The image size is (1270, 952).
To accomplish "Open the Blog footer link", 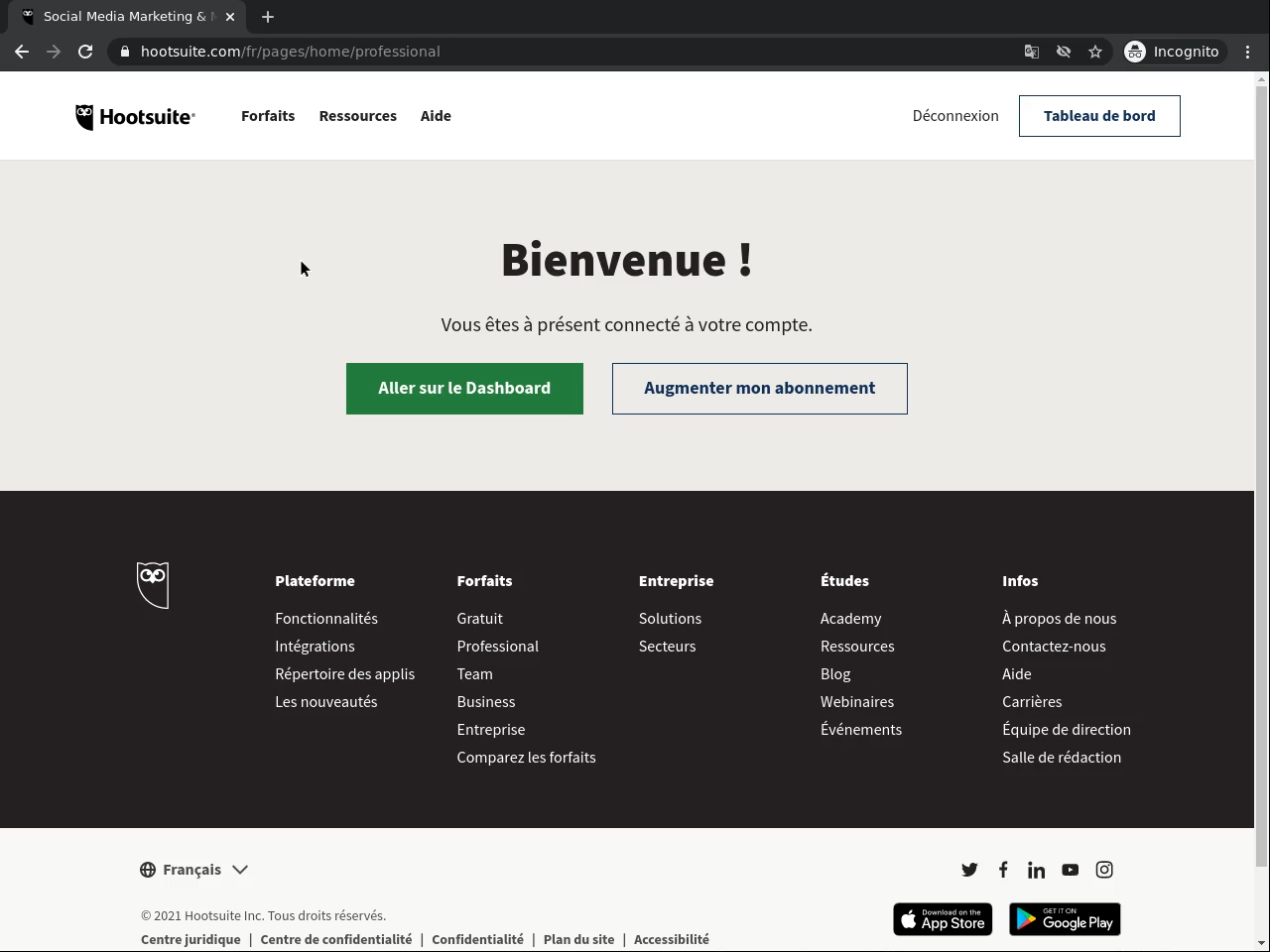I will click(x=835, y=674).
